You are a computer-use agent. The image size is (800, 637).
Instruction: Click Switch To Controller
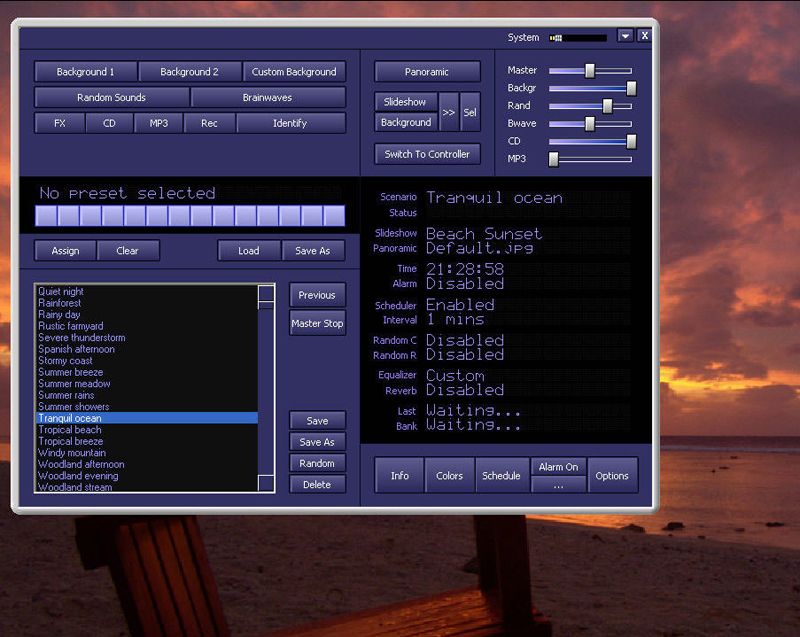[427, 154]
